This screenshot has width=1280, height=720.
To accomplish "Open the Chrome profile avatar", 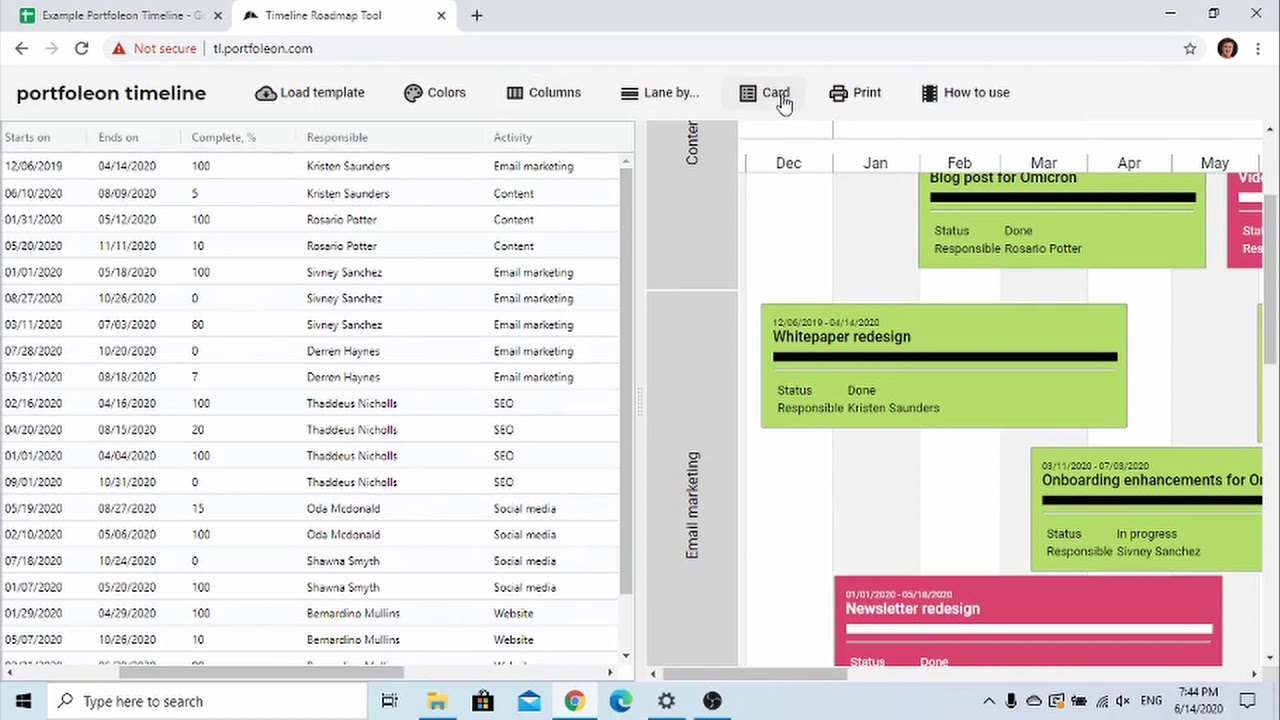I will click(1227, 48).
